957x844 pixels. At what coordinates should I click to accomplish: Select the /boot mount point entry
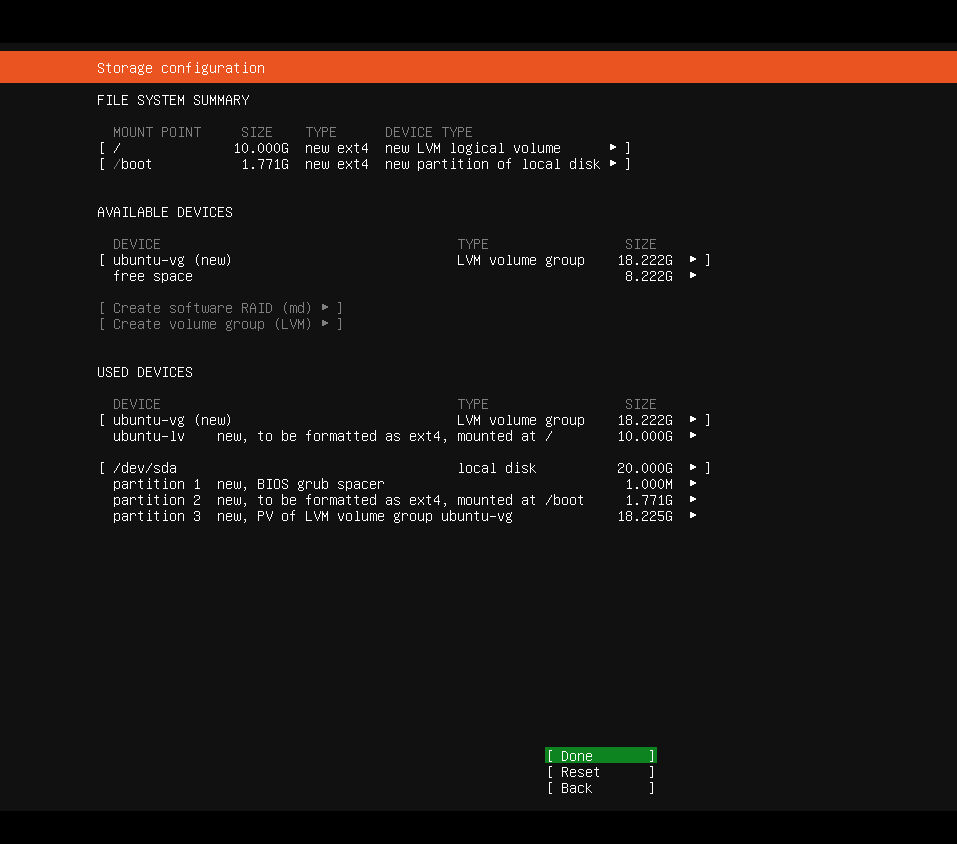365,164
